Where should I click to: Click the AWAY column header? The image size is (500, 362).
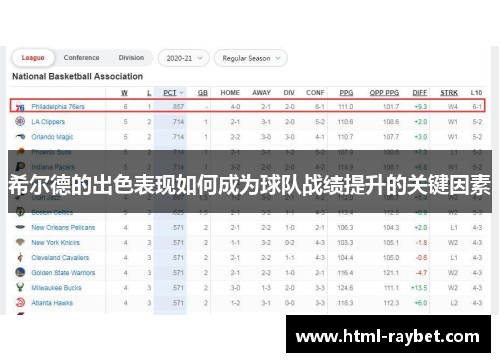click(261, 93)
